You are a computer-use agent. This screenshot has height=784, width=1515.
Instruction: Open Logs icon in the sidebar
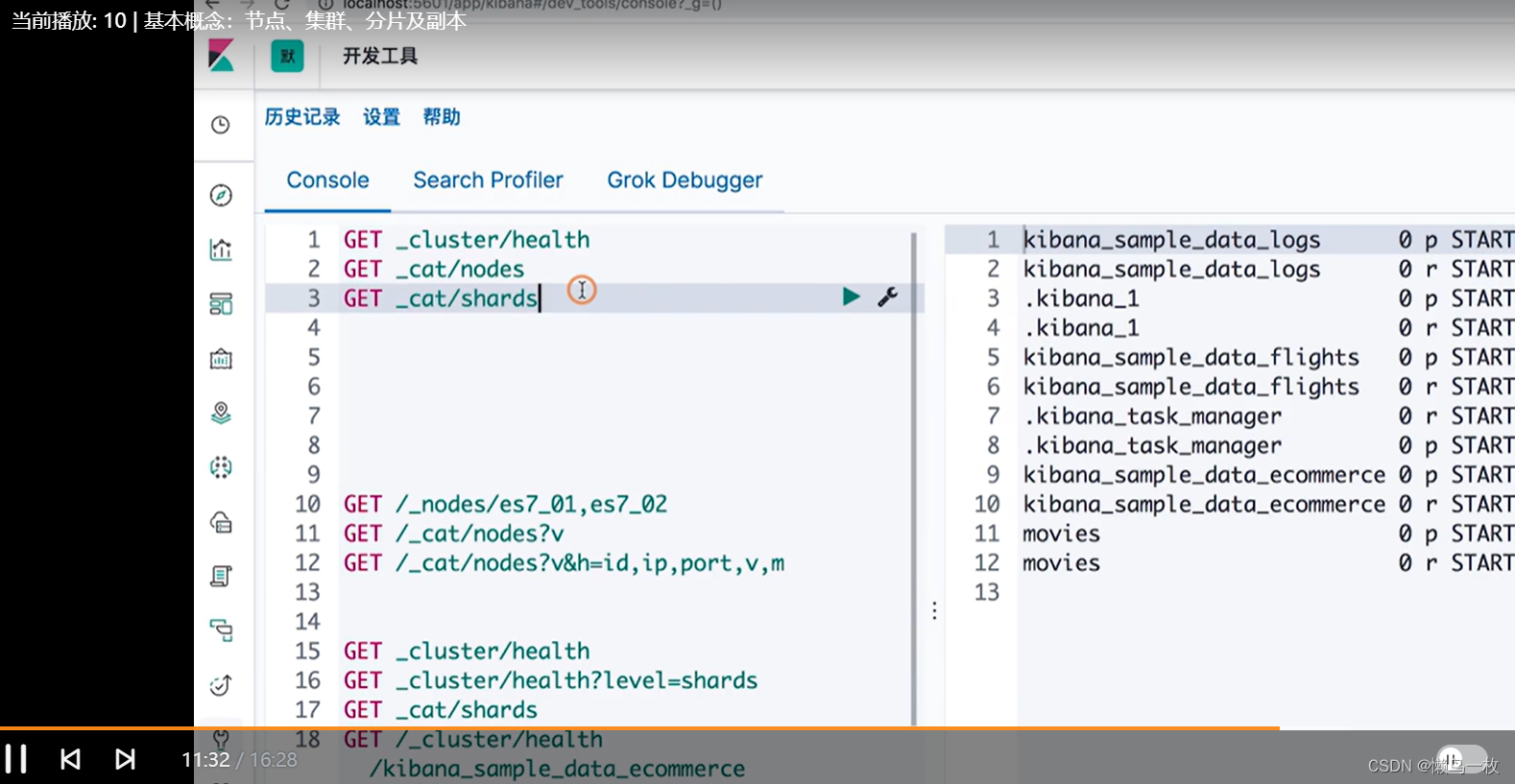click(x=221, y=576)
